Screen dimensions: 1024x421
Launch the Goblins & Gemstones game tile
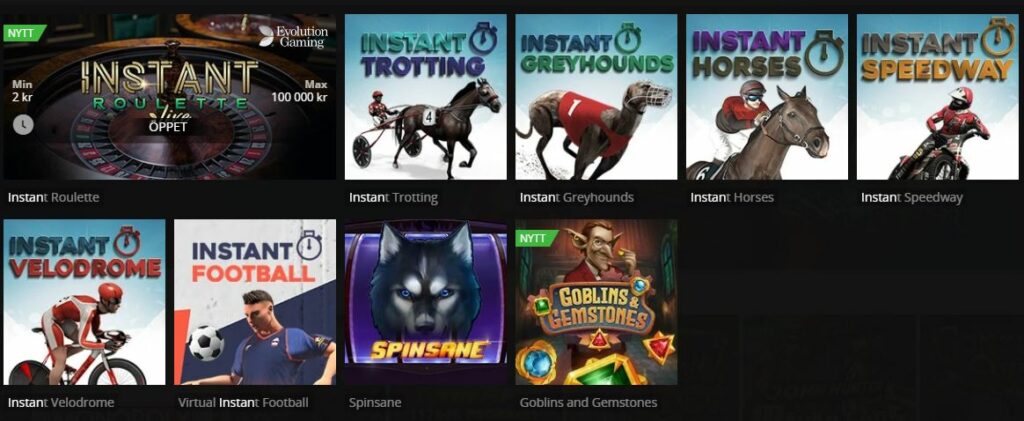596,302
